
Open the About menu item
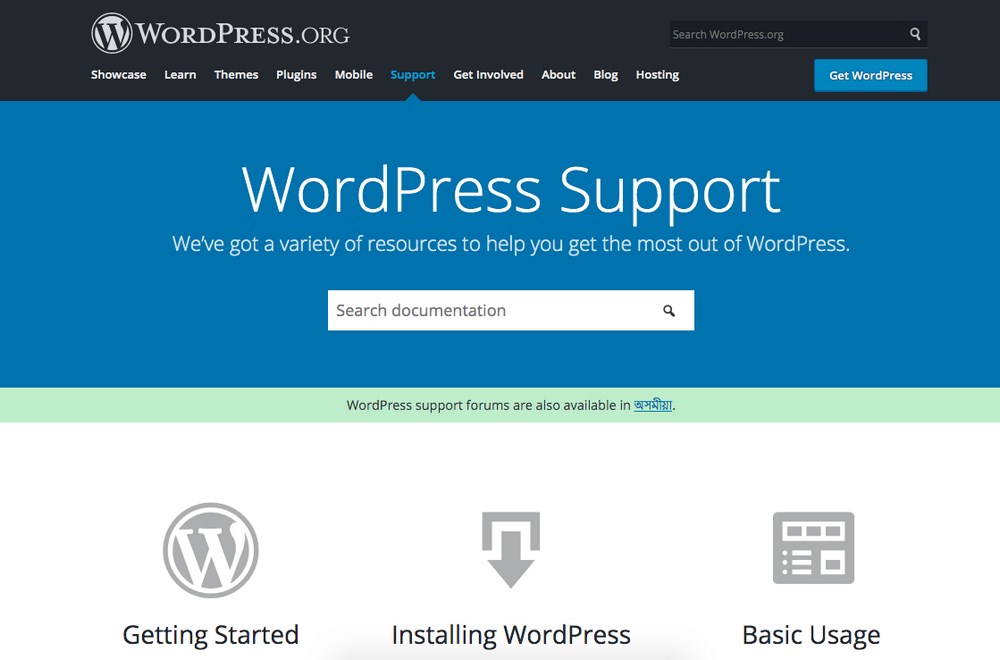[x=558, y=75]
